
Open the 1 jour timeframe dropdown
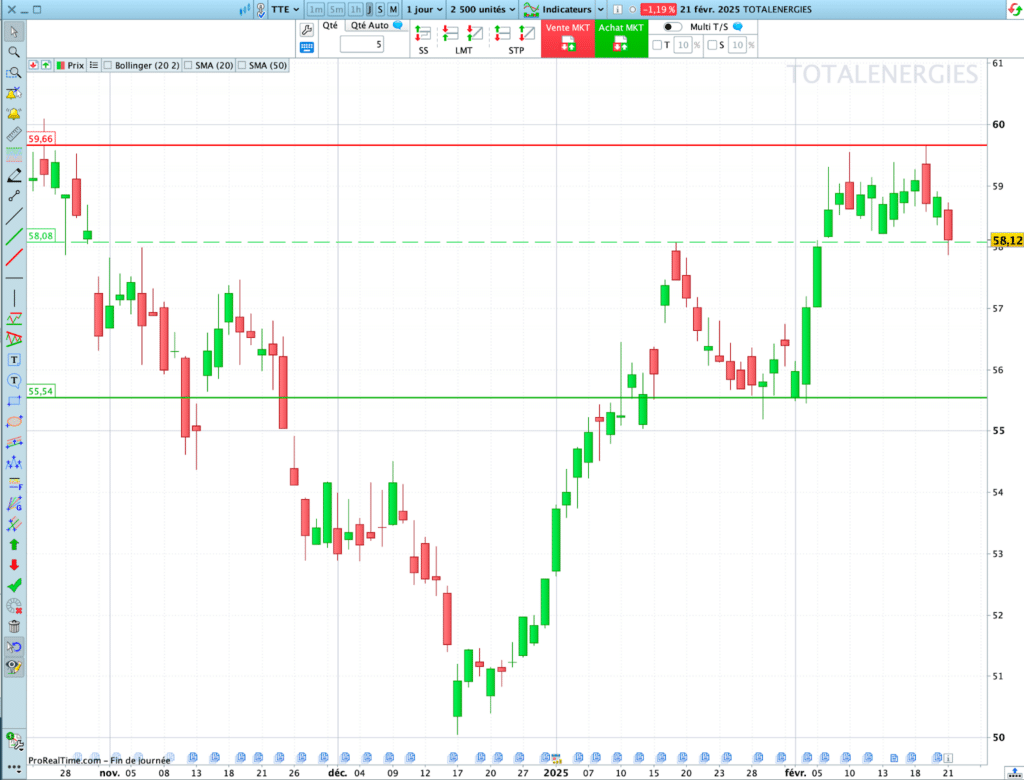coord(424,9)
